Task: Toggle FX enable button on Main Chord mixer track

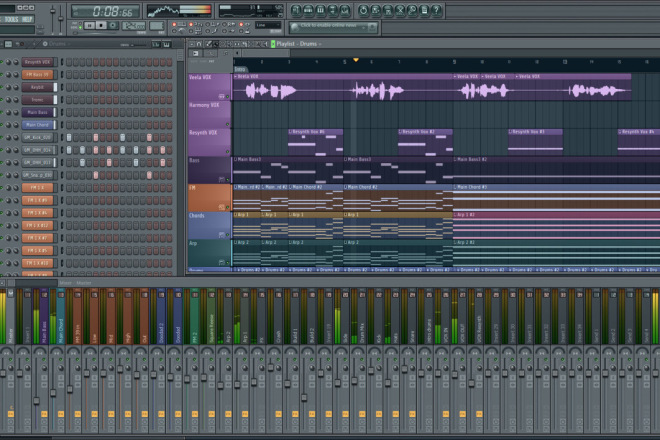Action: 61,414
